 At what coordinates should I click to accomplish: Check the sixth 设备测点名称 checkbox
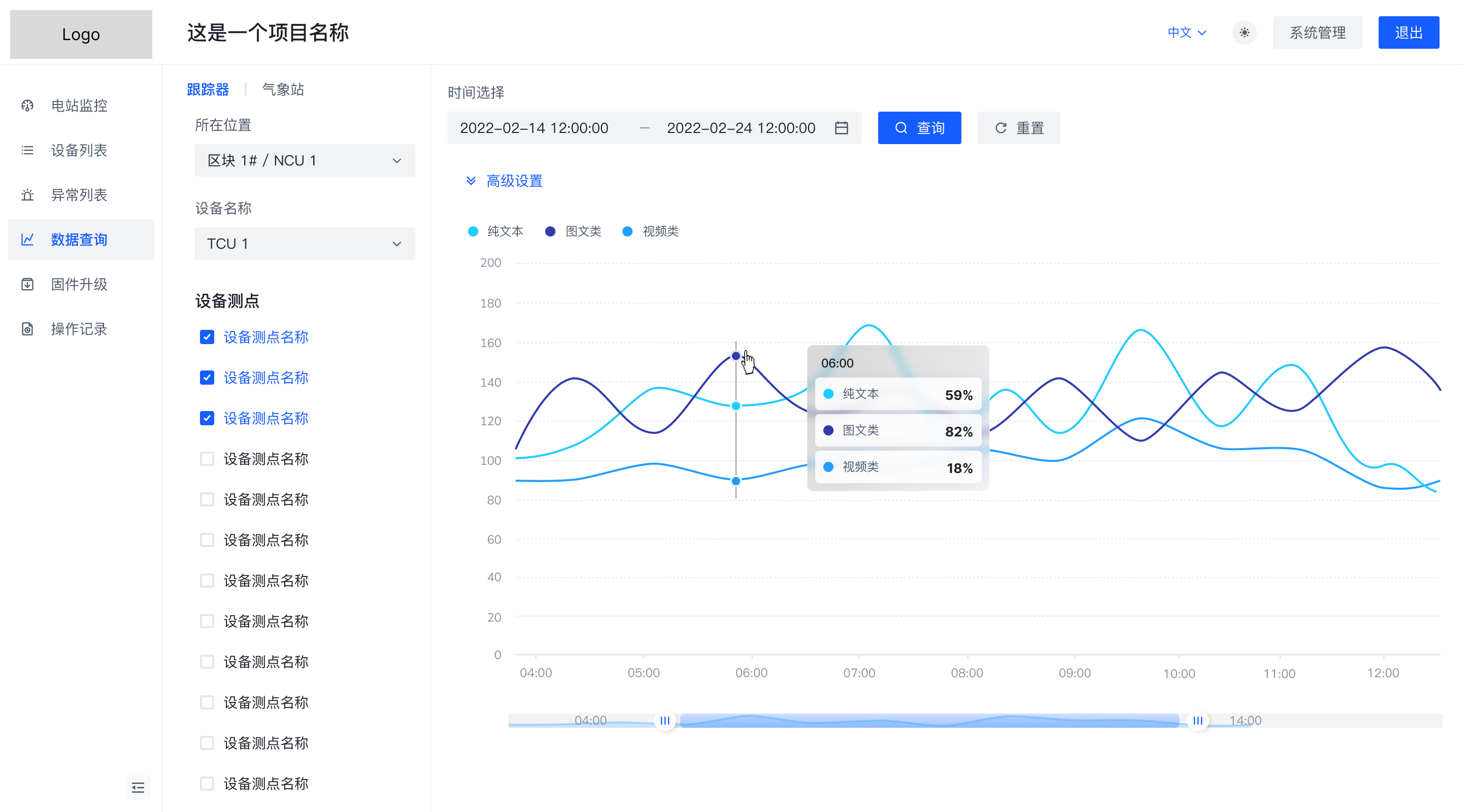207,540
